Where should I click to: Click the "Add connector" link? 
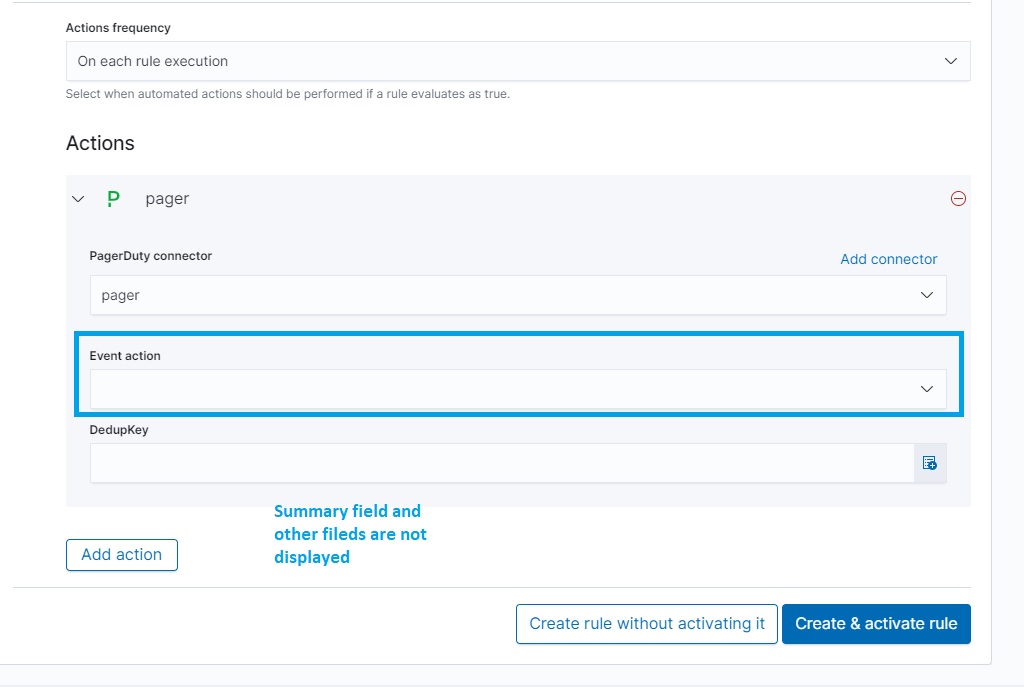point(888,258)
